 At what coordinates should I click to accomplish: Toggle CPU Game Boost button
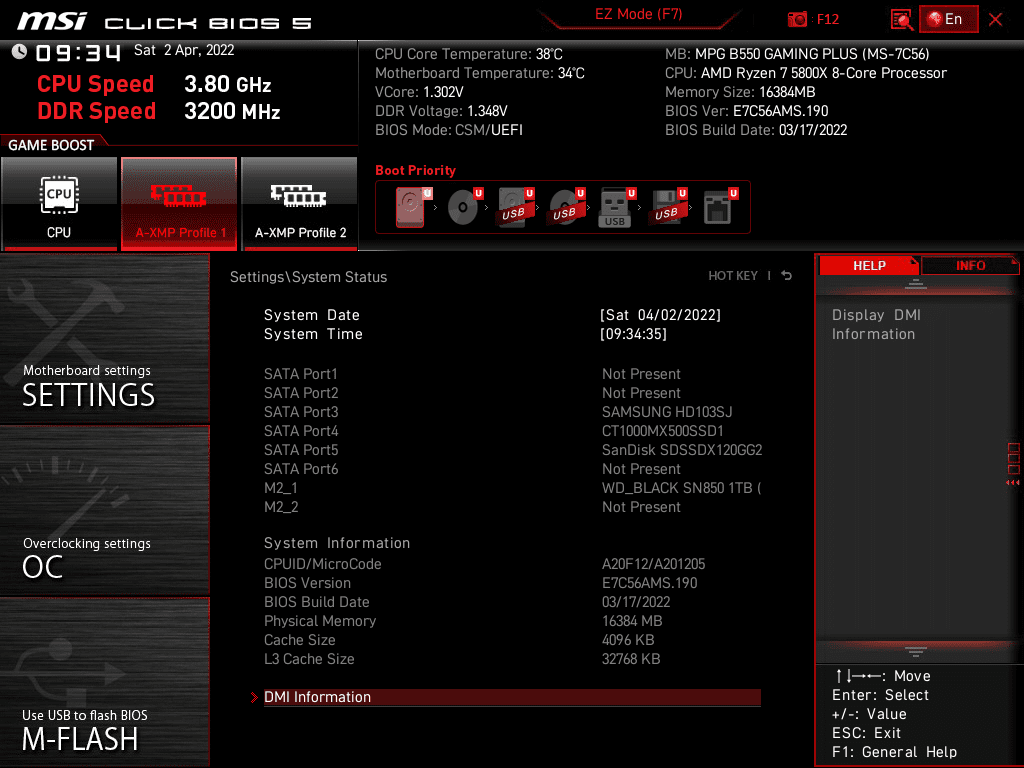59,203
